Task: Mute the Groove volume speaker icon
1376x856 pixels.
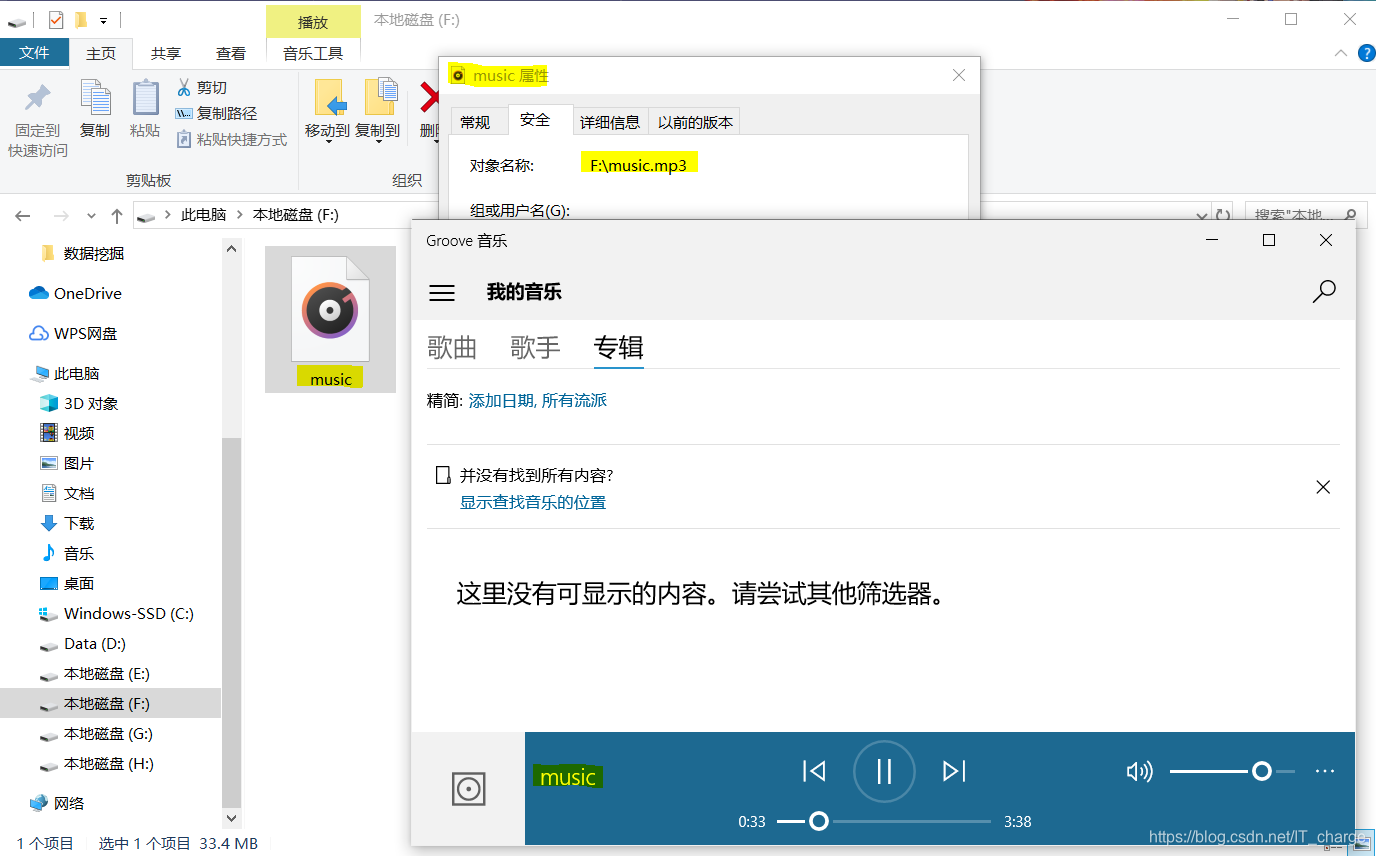Action: click(x=1139, y=771)
